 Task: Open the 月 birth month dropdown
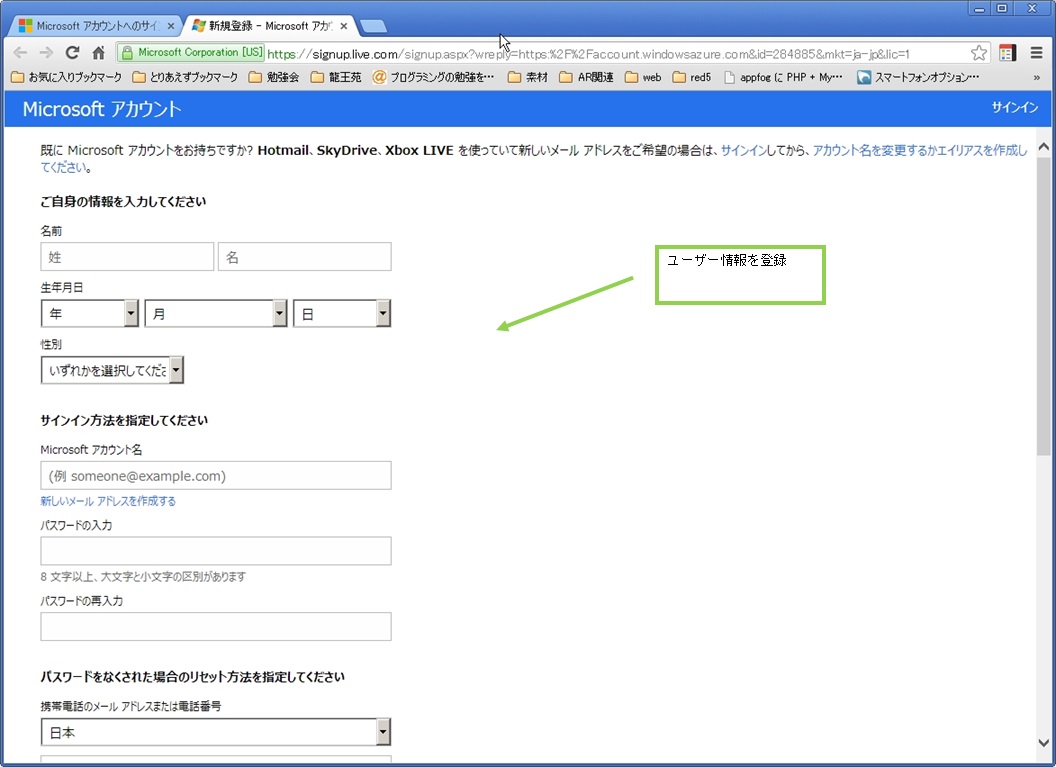(216, 314)
